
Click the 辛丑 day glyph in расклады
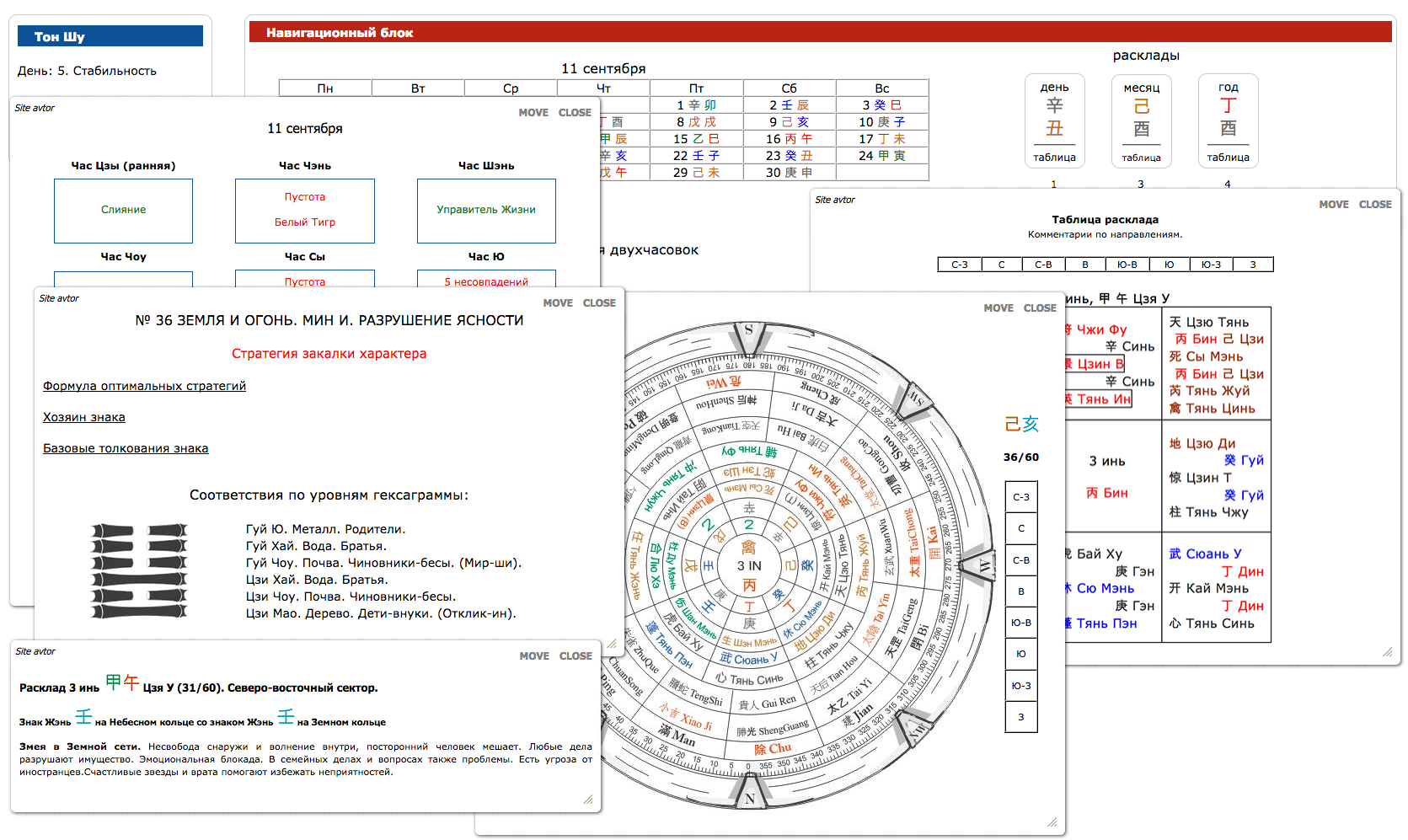pyautogui.click(x=1054, y=117)
